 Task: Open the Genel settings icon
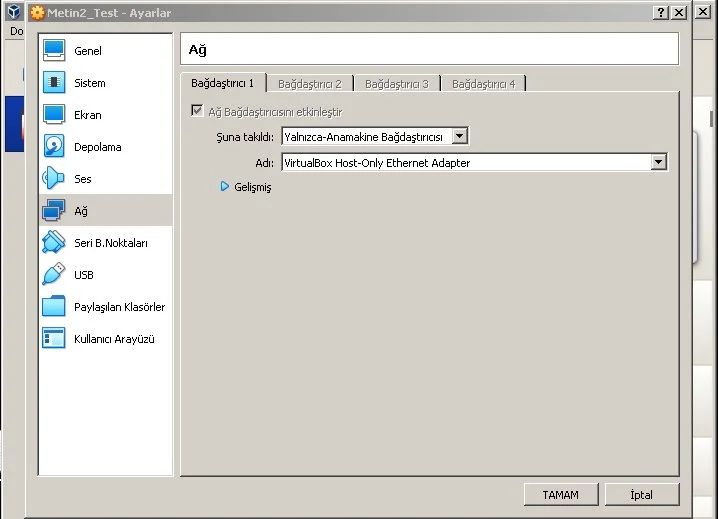click(x=54, y=50)
